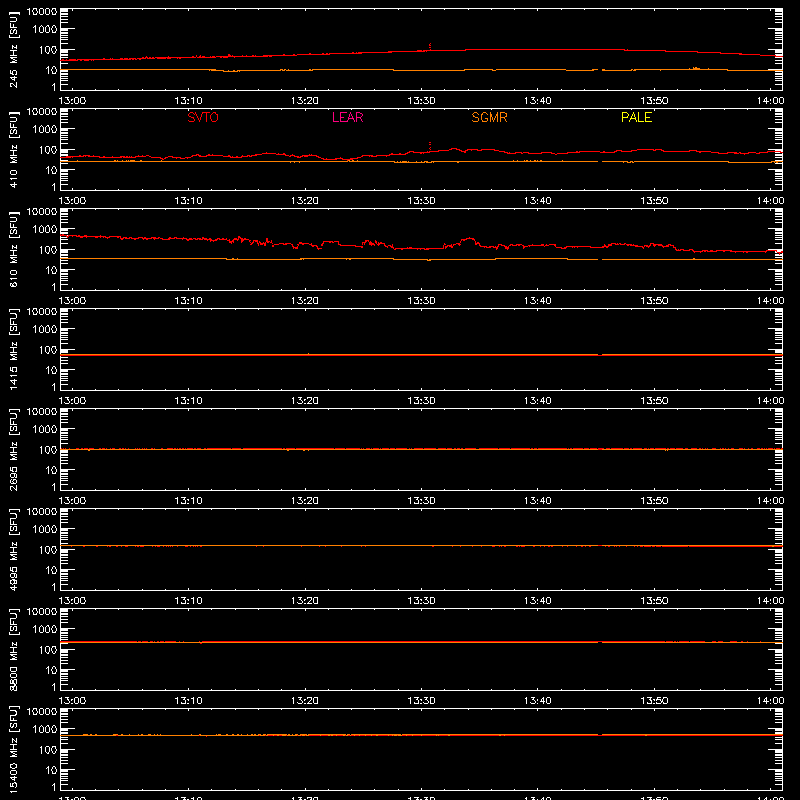Click 13:50 tick label under 610 MHz plot
This screenshot has height=800, width=800.
(654, 301)
